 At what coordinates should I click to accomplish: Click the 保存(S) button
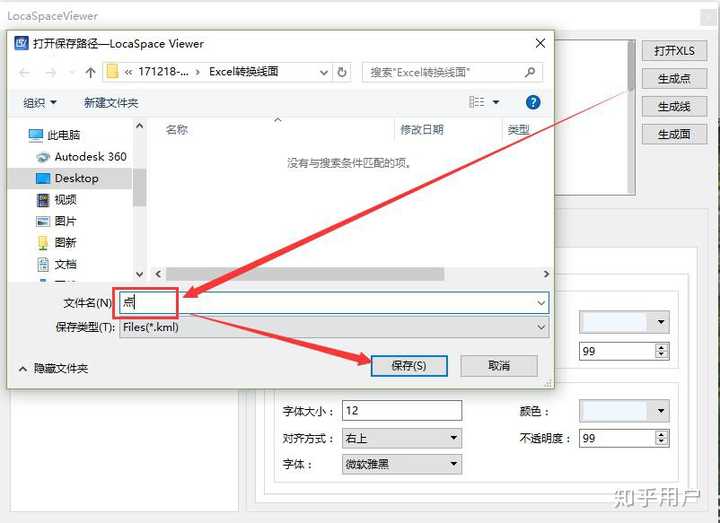[x=409, y=366]
